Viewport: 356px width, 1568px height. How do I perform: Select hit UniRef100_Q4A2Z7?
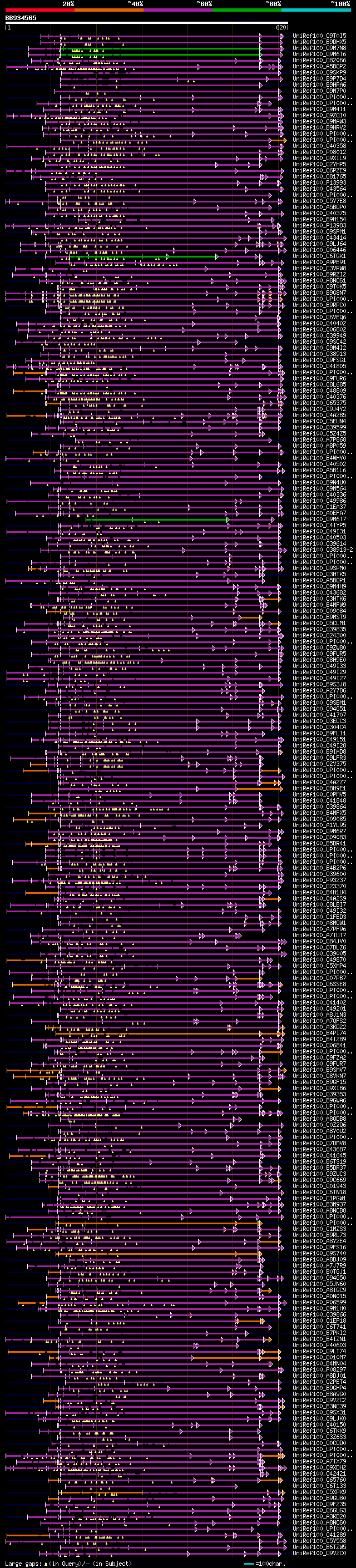pos(319,782)
